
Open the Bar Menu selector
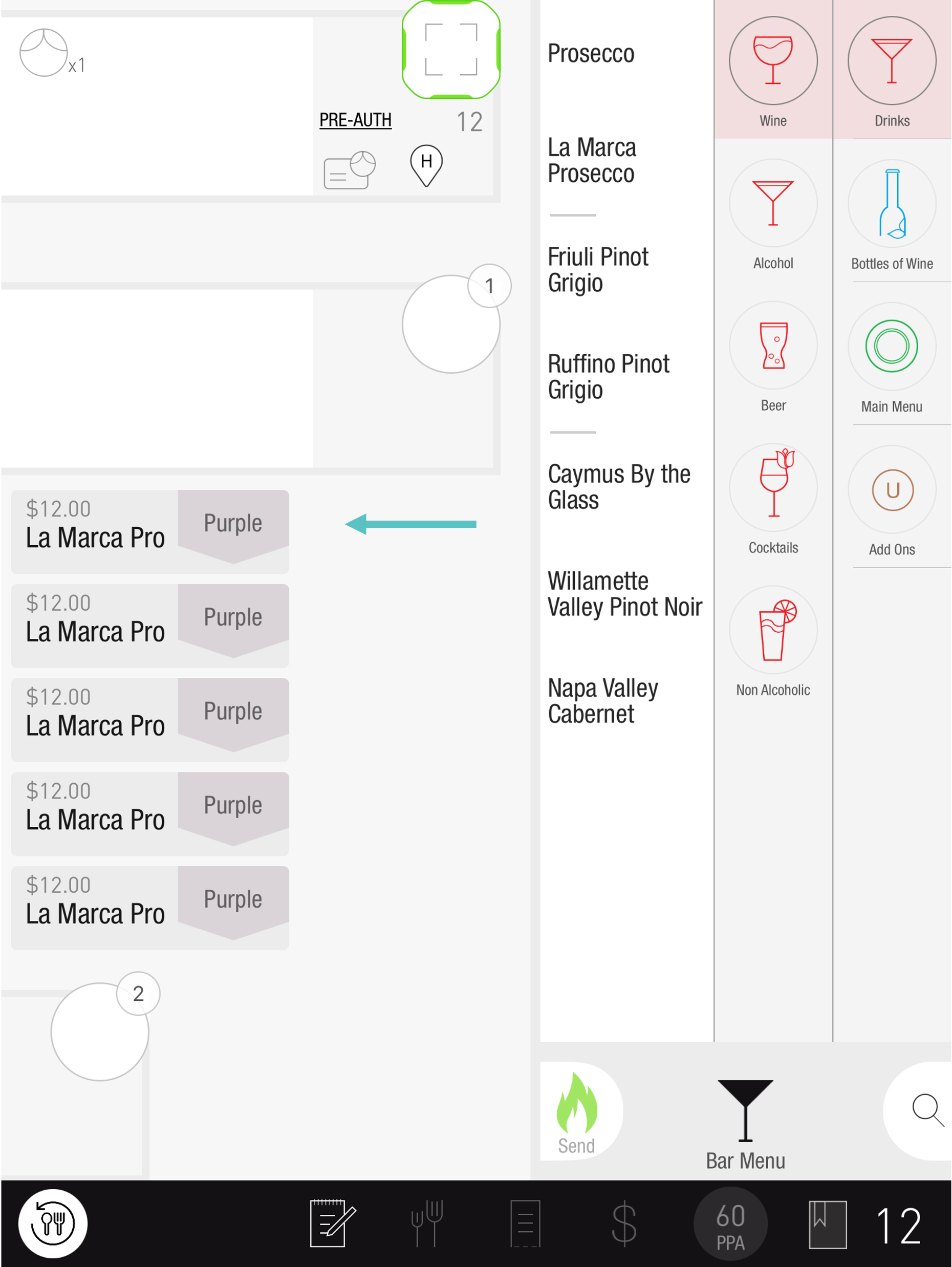click(745, 1123)
